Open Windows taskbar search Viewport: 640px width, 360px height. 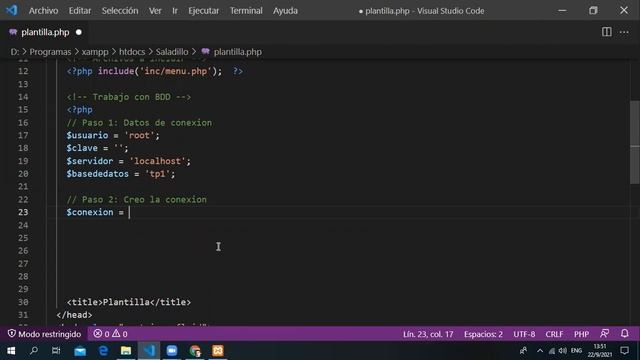point(34,351)
